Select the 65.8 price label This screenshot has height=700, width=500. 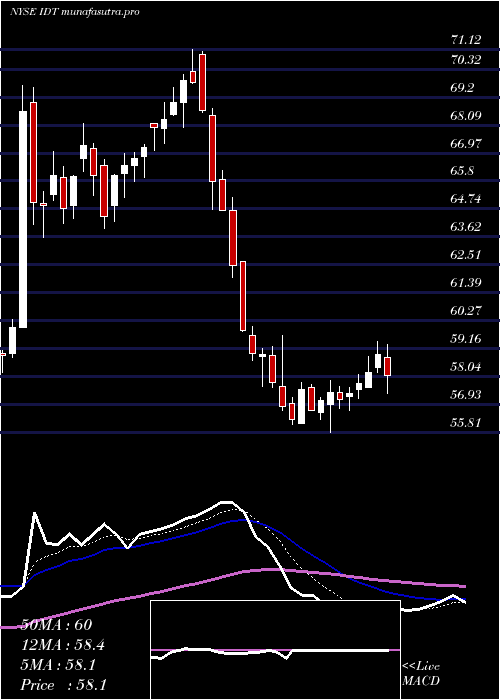(462, 171)
